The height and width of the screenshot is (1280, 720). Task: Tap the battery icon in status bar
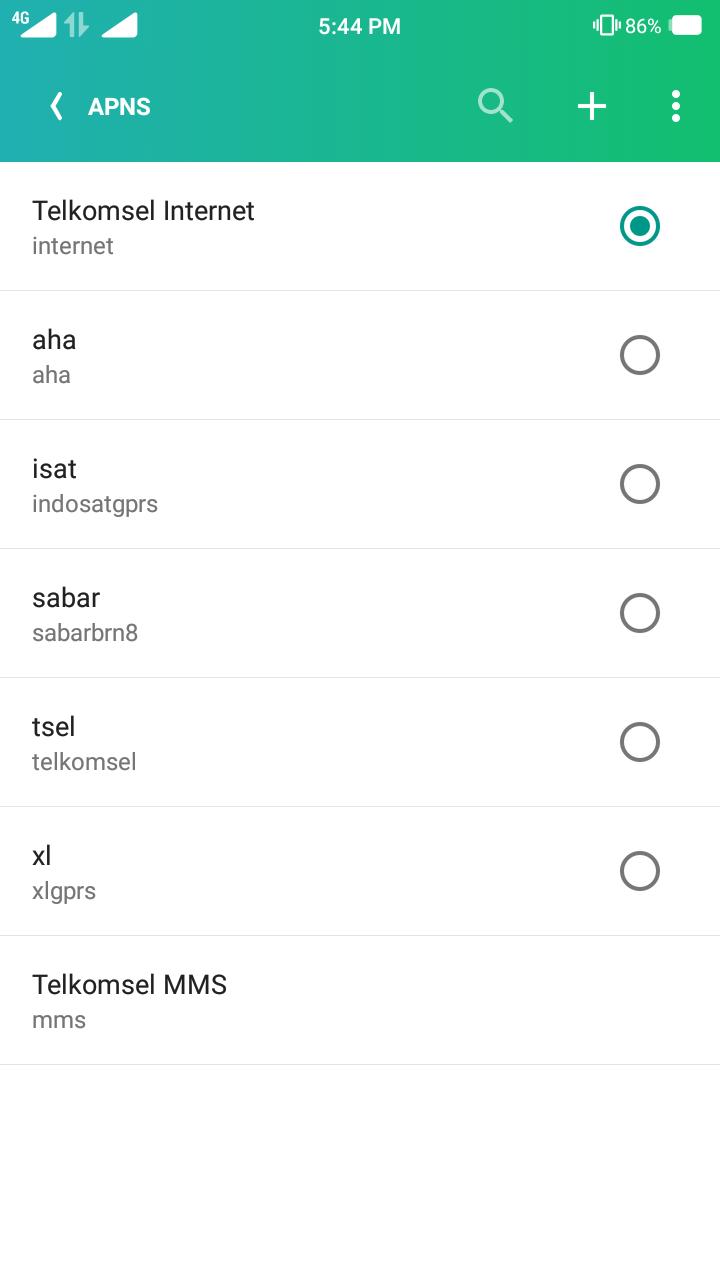[686, 25]
